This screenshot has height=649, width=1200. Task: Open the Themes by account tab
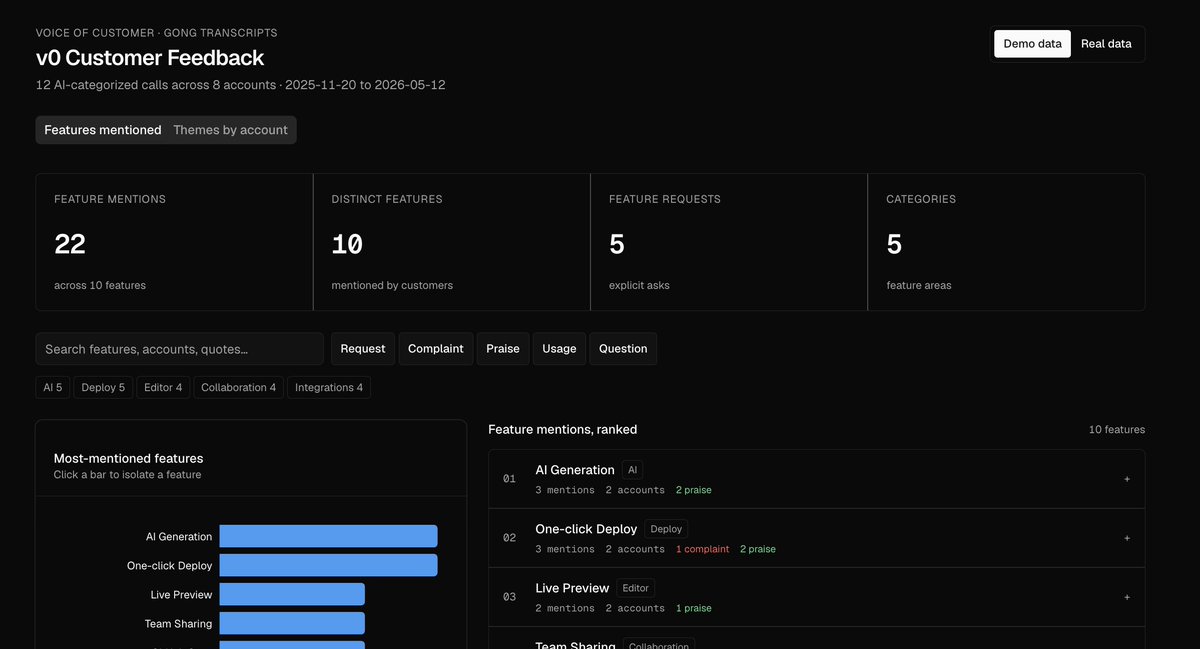click(230, 130)
